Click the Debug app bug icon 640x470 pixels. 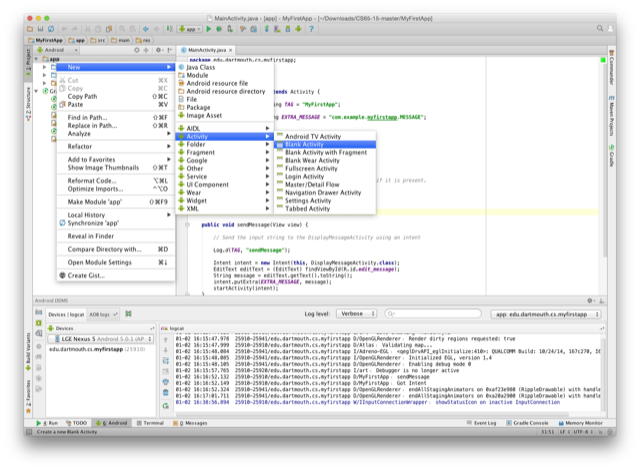[x=219, y=29]
